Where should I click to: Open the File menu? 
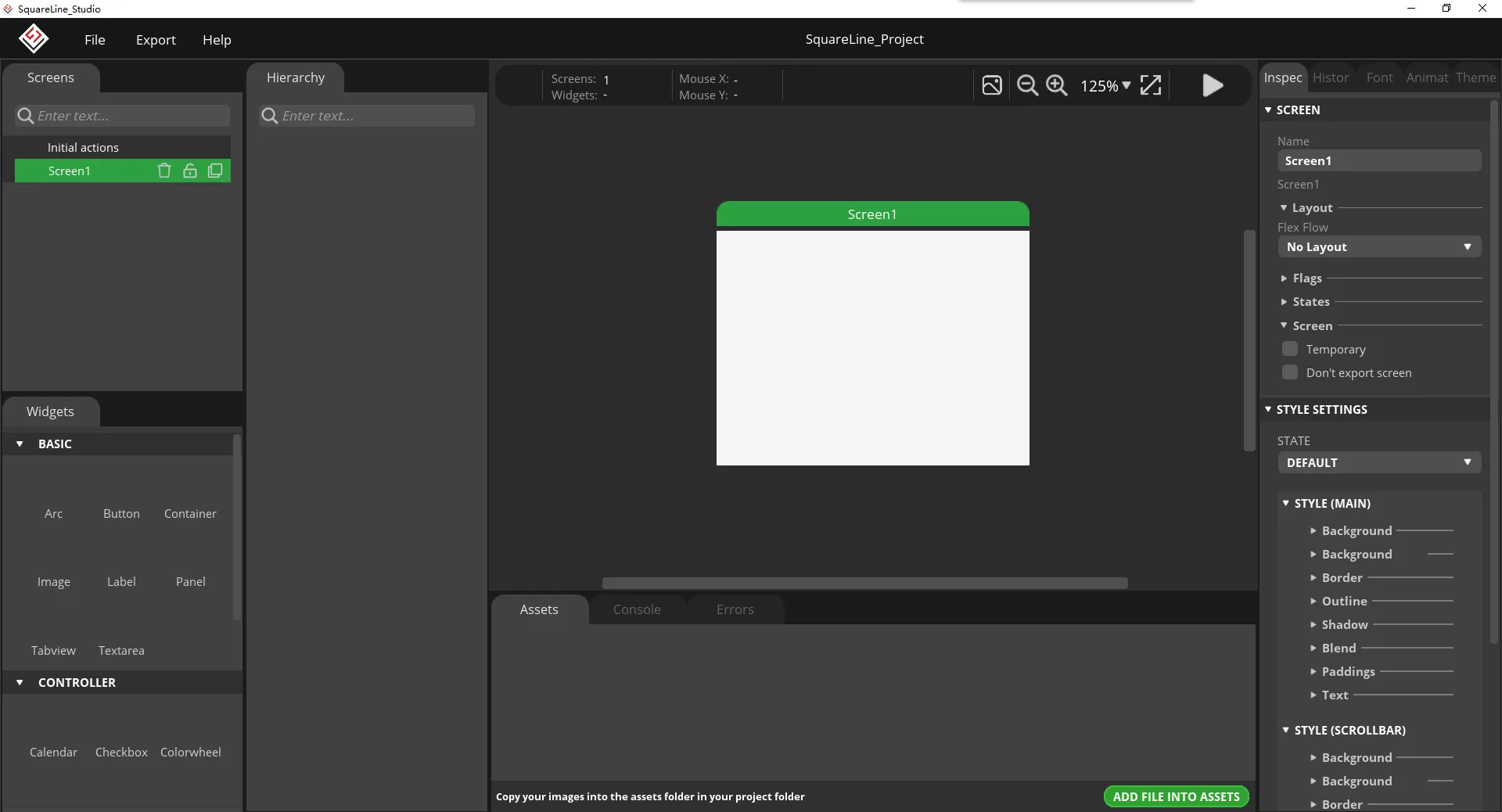(95, 40)
